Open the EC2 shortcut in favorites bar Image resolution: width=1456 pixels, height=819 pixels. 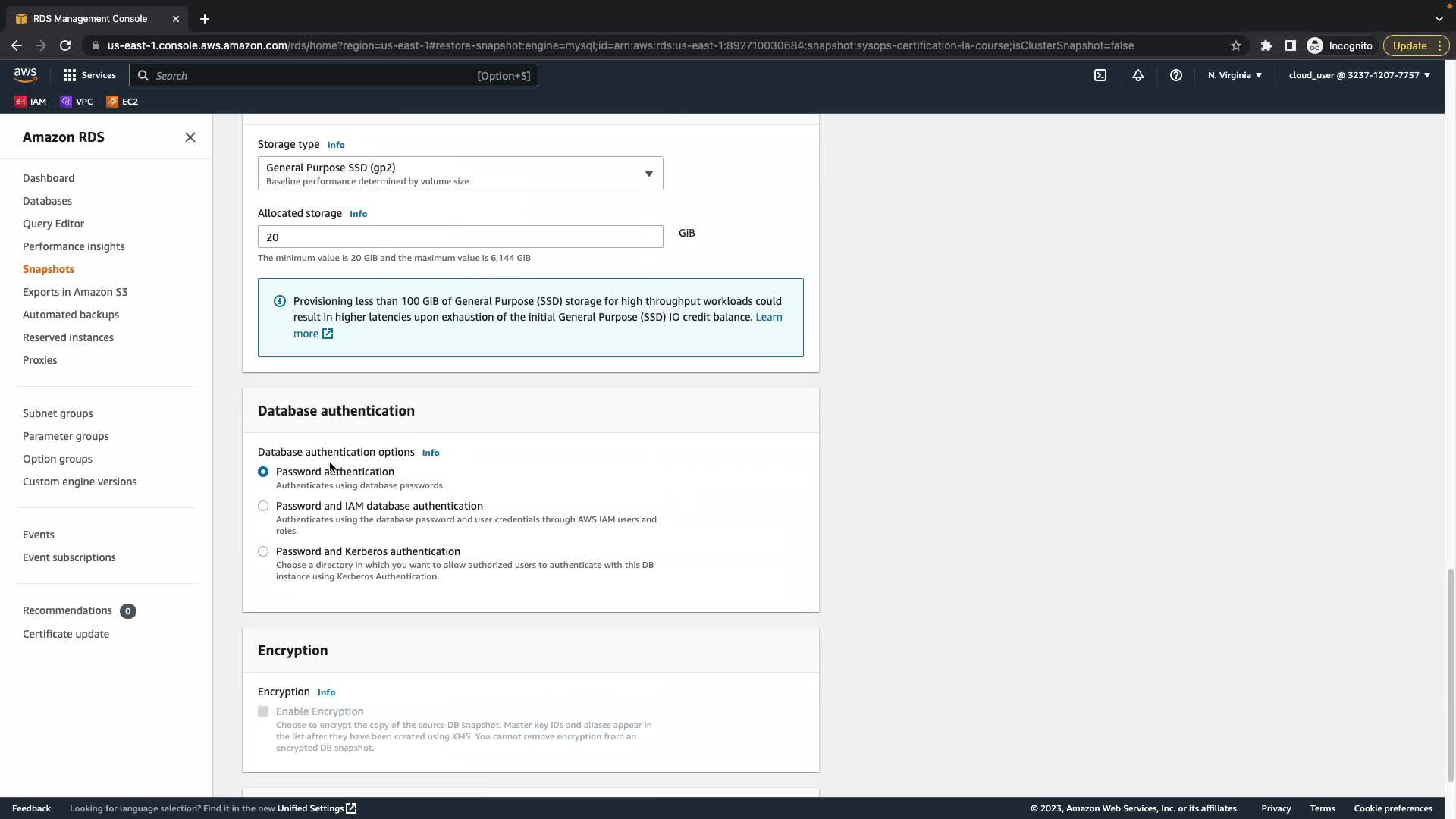coord(122,102)
